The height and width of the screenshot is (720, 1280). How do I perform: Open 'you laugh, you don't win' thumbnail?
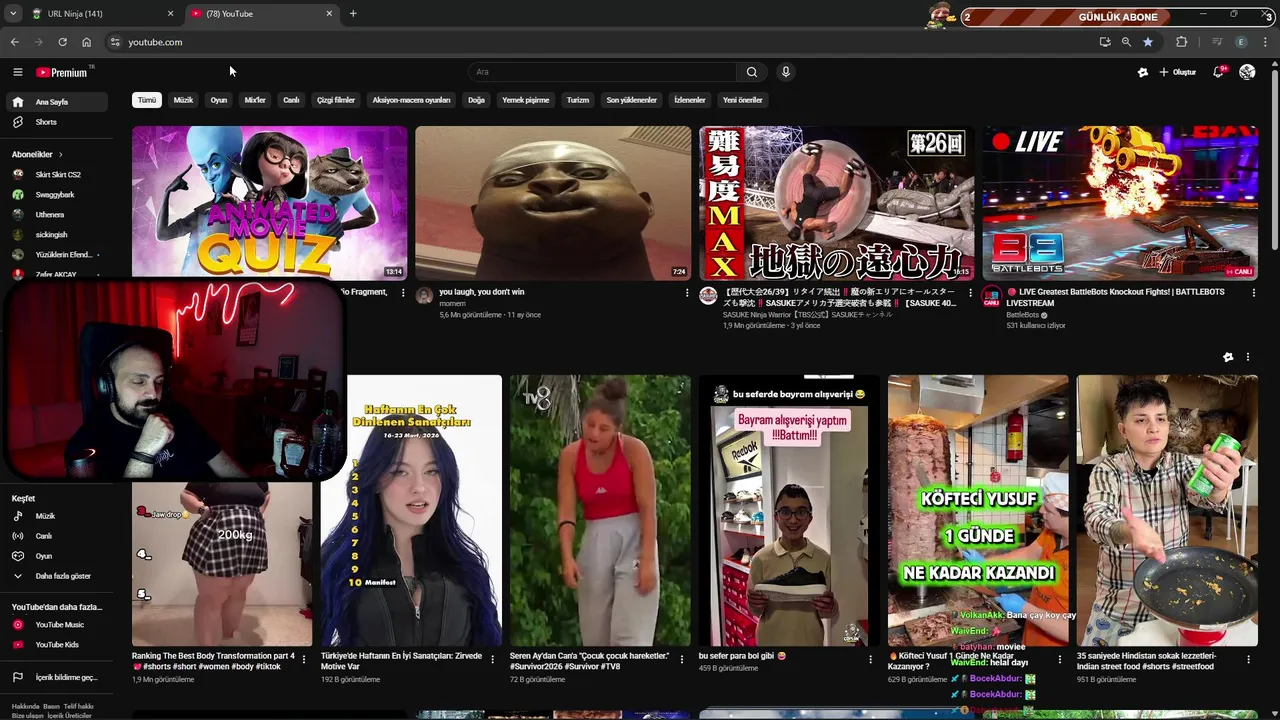[x=553, y=203]
